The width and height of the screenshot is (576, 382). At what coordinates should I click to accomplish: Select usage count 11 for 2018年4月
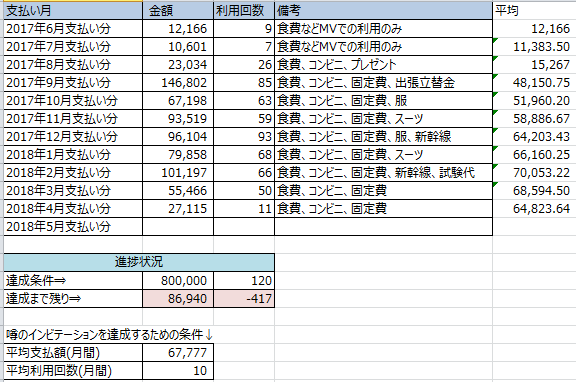tap(244, 209)
